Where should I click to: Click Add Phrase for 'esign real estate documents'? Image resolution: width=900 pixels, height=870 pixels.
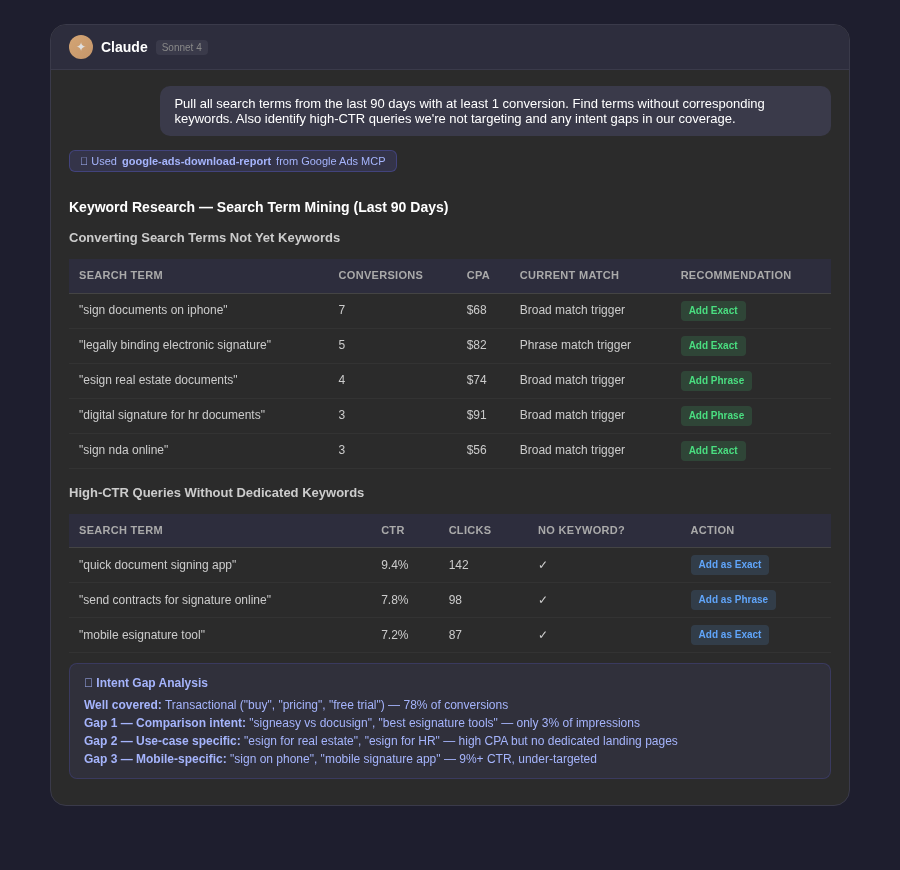(x=716, y=380)
